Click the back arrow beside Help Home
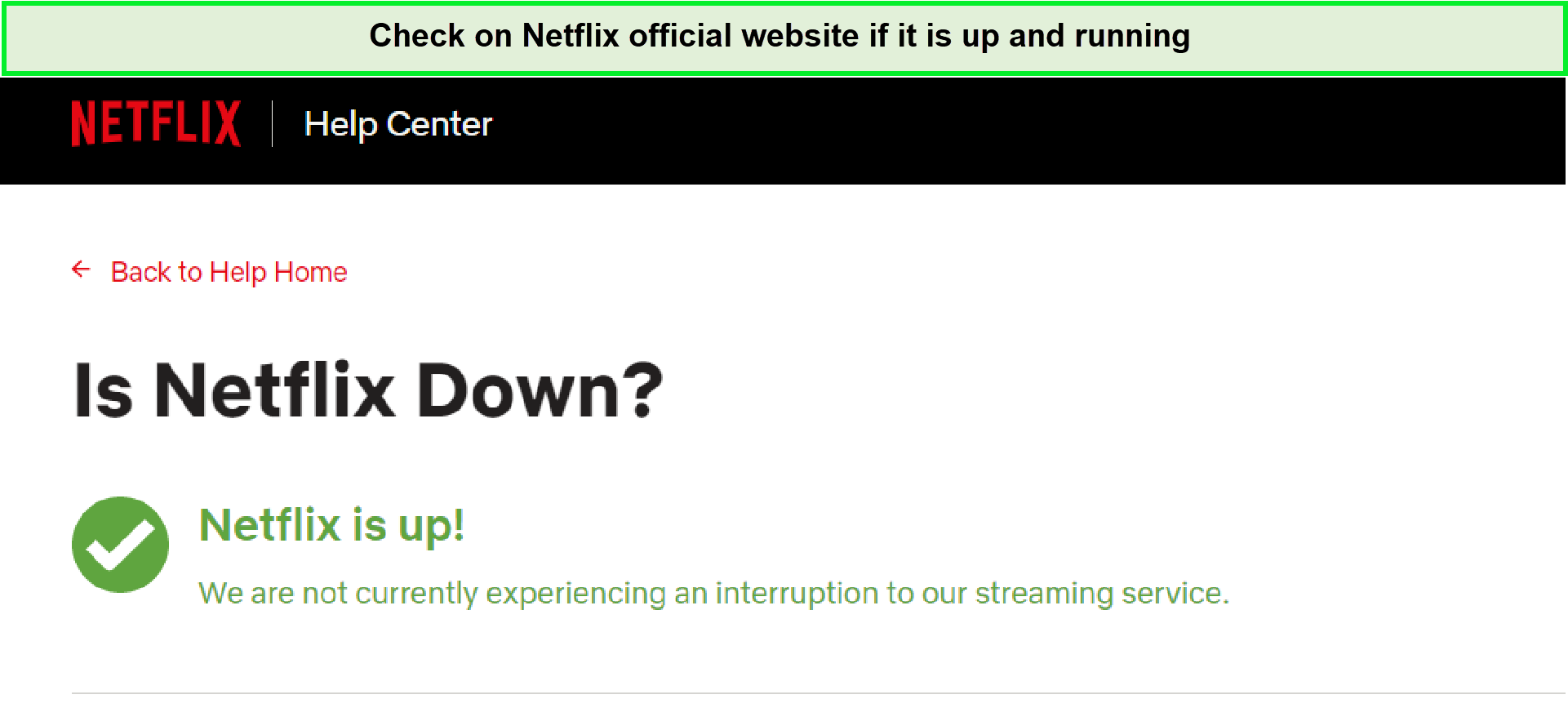 click(x=82, y=270)
